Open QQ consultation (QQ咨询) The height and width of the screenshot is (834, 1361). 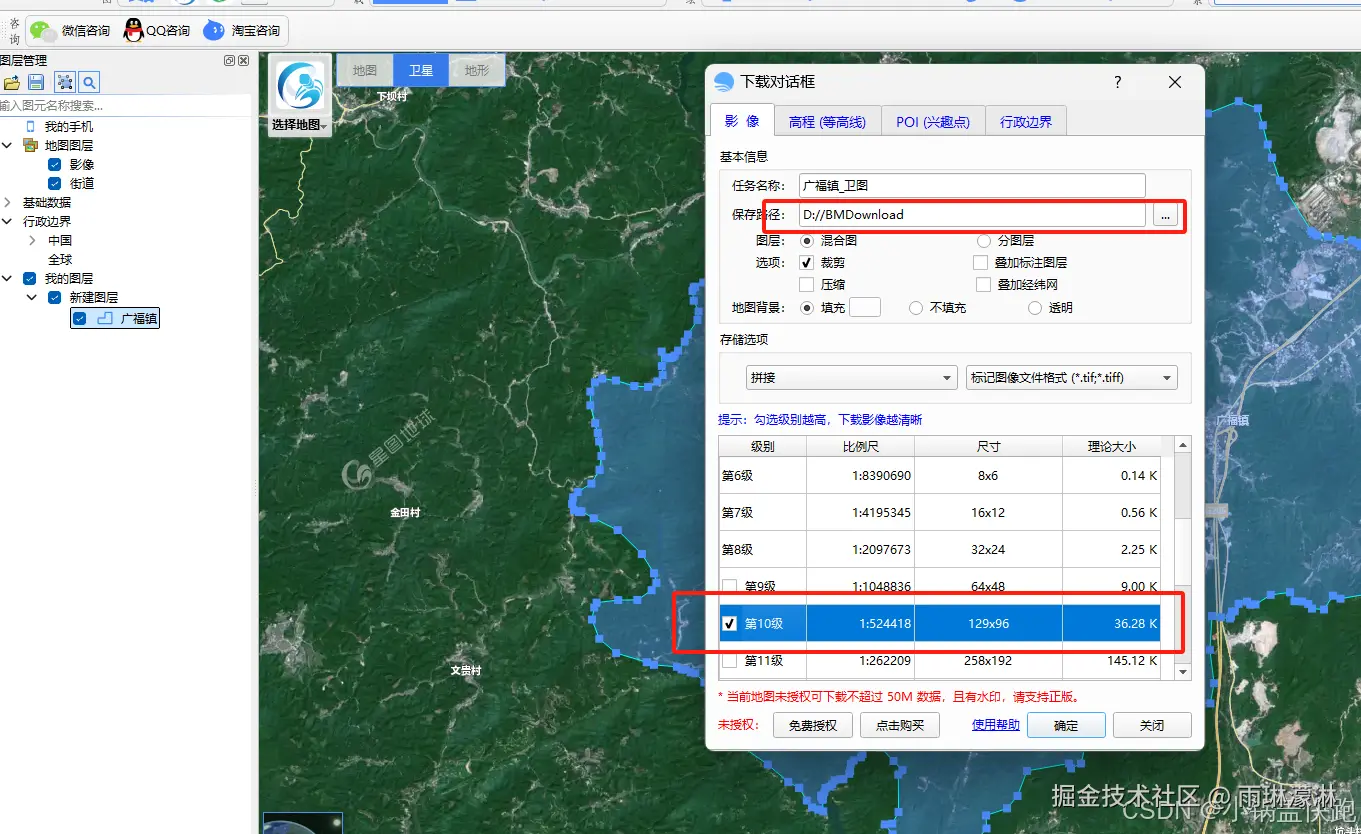click(157, 31)
